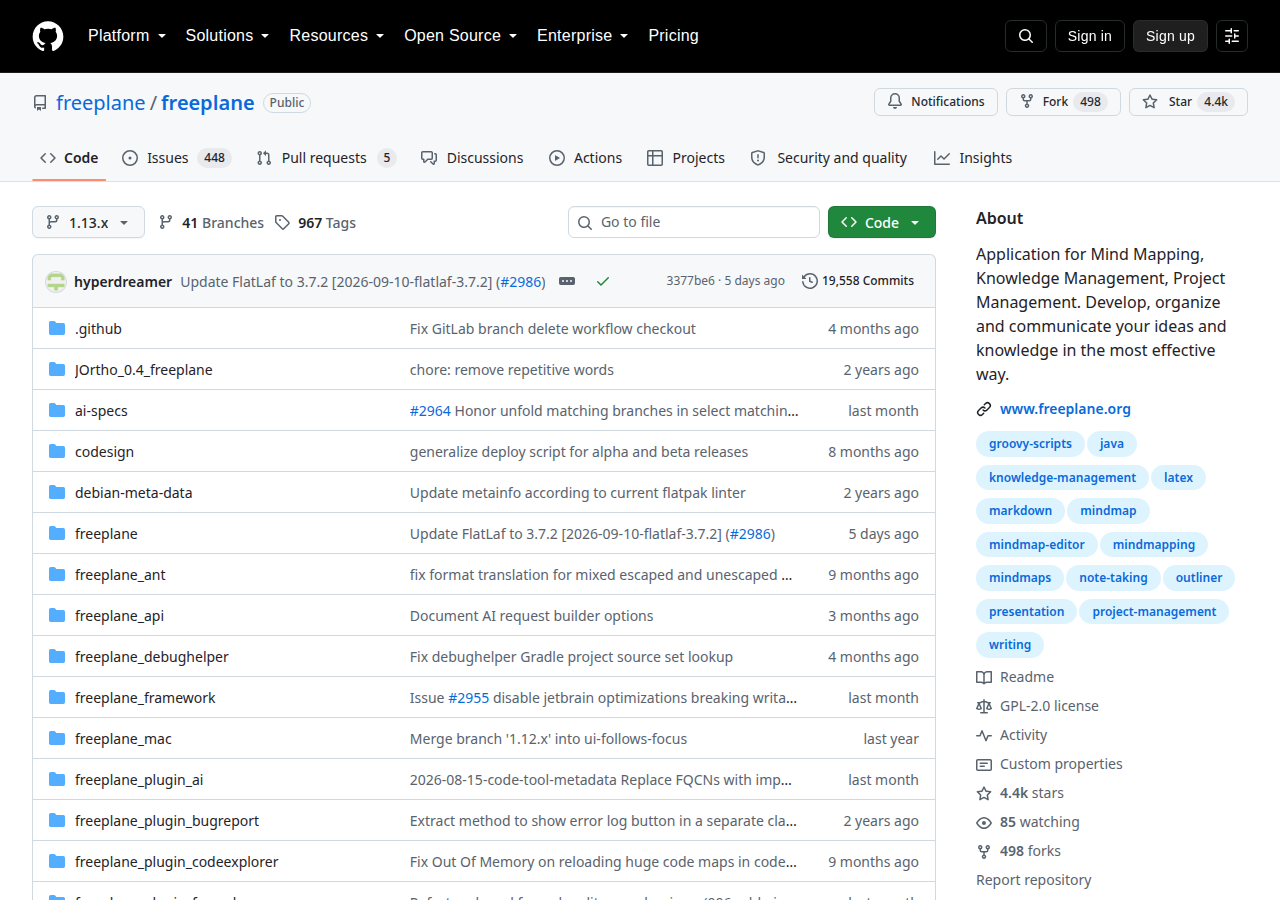Visit the www.freeplane.org link
The height and width of the screenshot is (900, 1280).
1065,409
